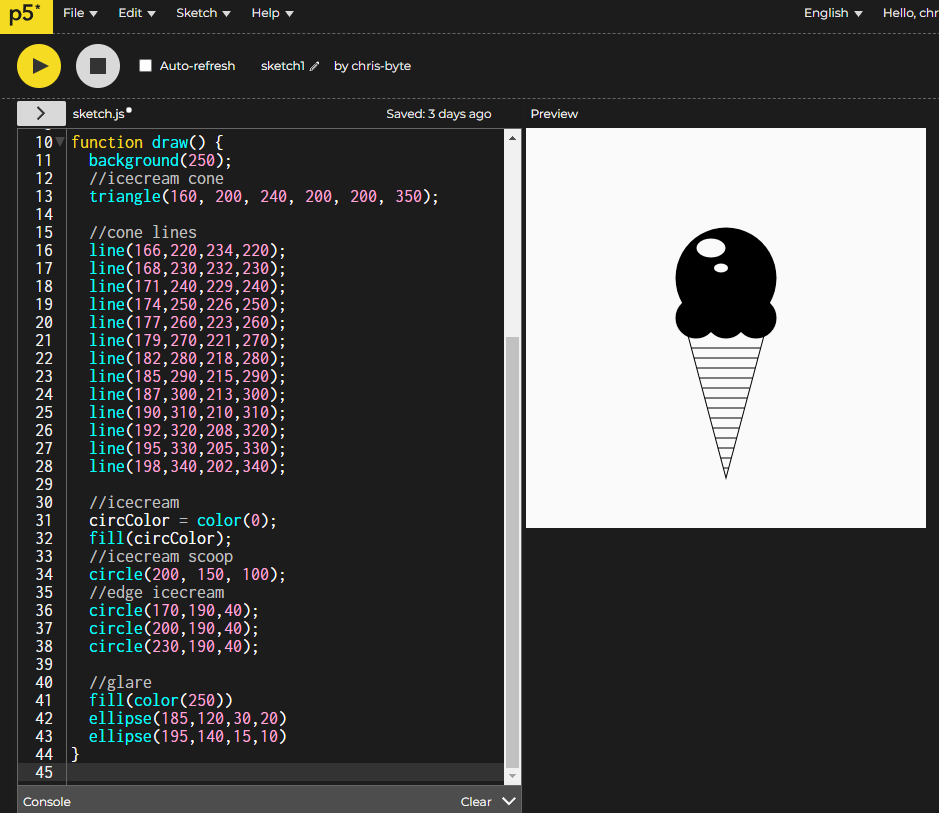Viewport: 939px width, 813px height.
Task: Click 'circColor = color(0);' line
Action: click(x=183, y=520)
